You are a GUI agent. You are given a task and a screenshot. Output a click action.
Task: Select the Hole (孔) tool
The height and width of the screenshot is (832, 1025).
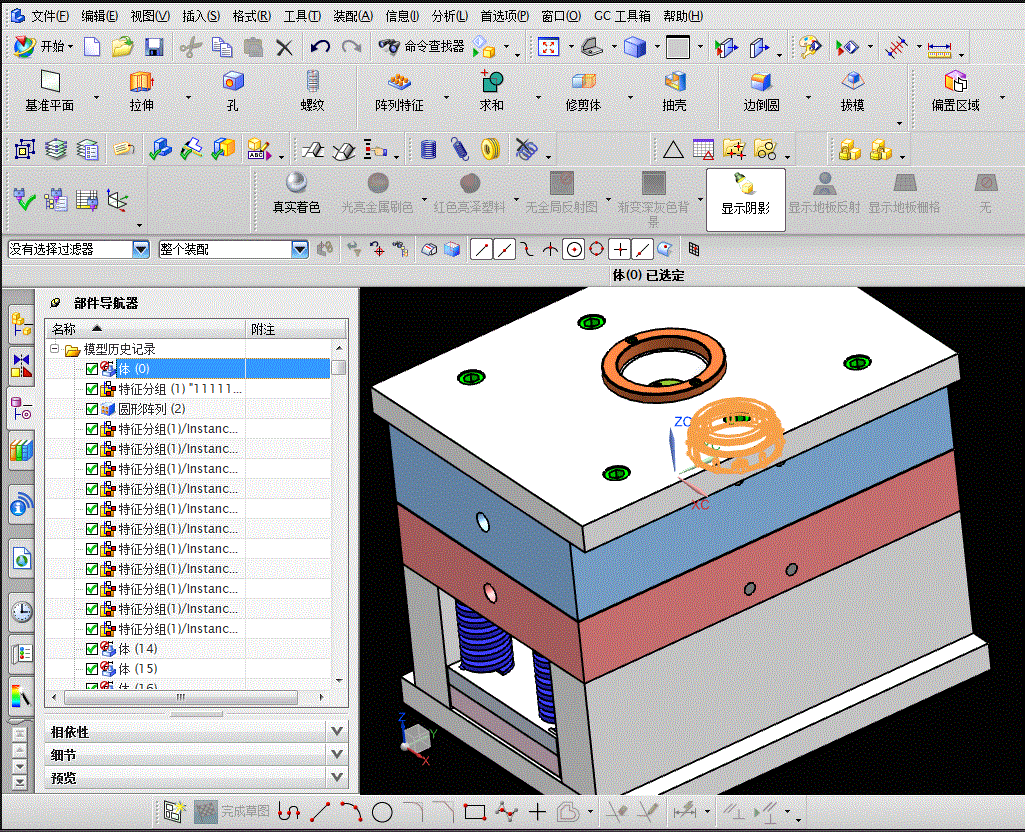coord(233,92)
